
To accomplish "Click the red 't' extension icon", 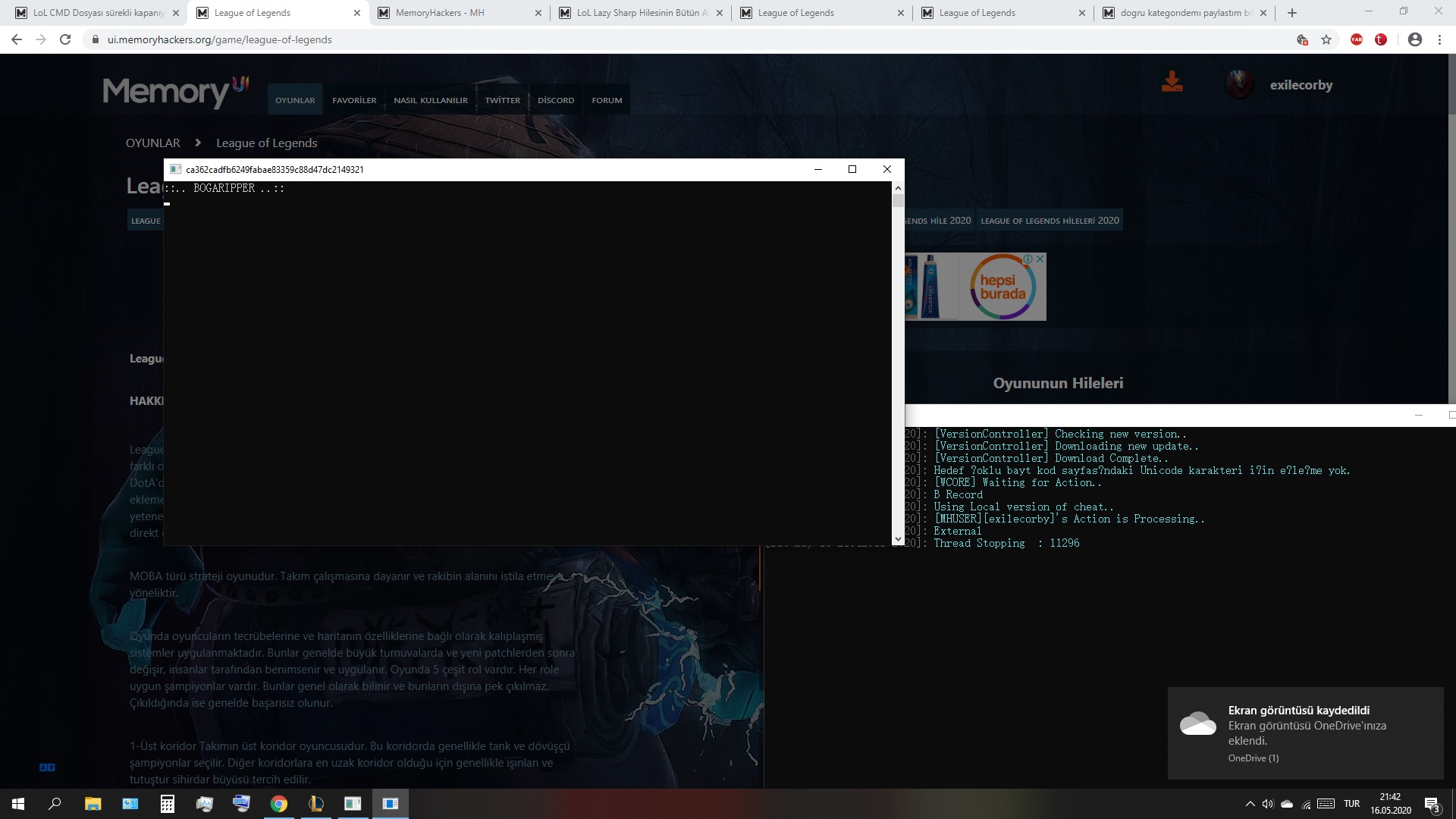I will click(x=1381, y=39).
